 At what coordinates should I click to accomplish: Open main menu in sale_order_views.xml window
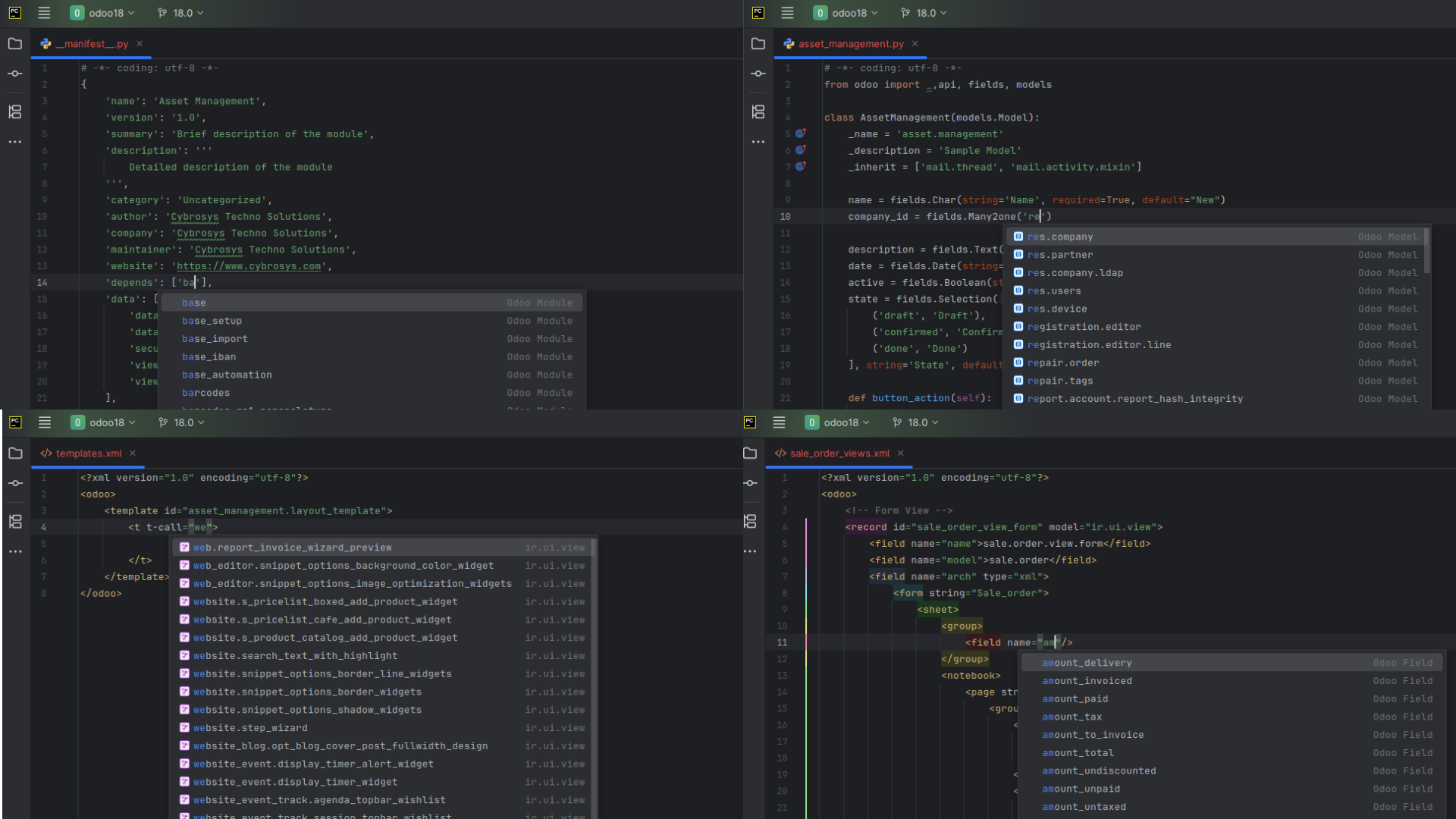click(x=779, y=422)
